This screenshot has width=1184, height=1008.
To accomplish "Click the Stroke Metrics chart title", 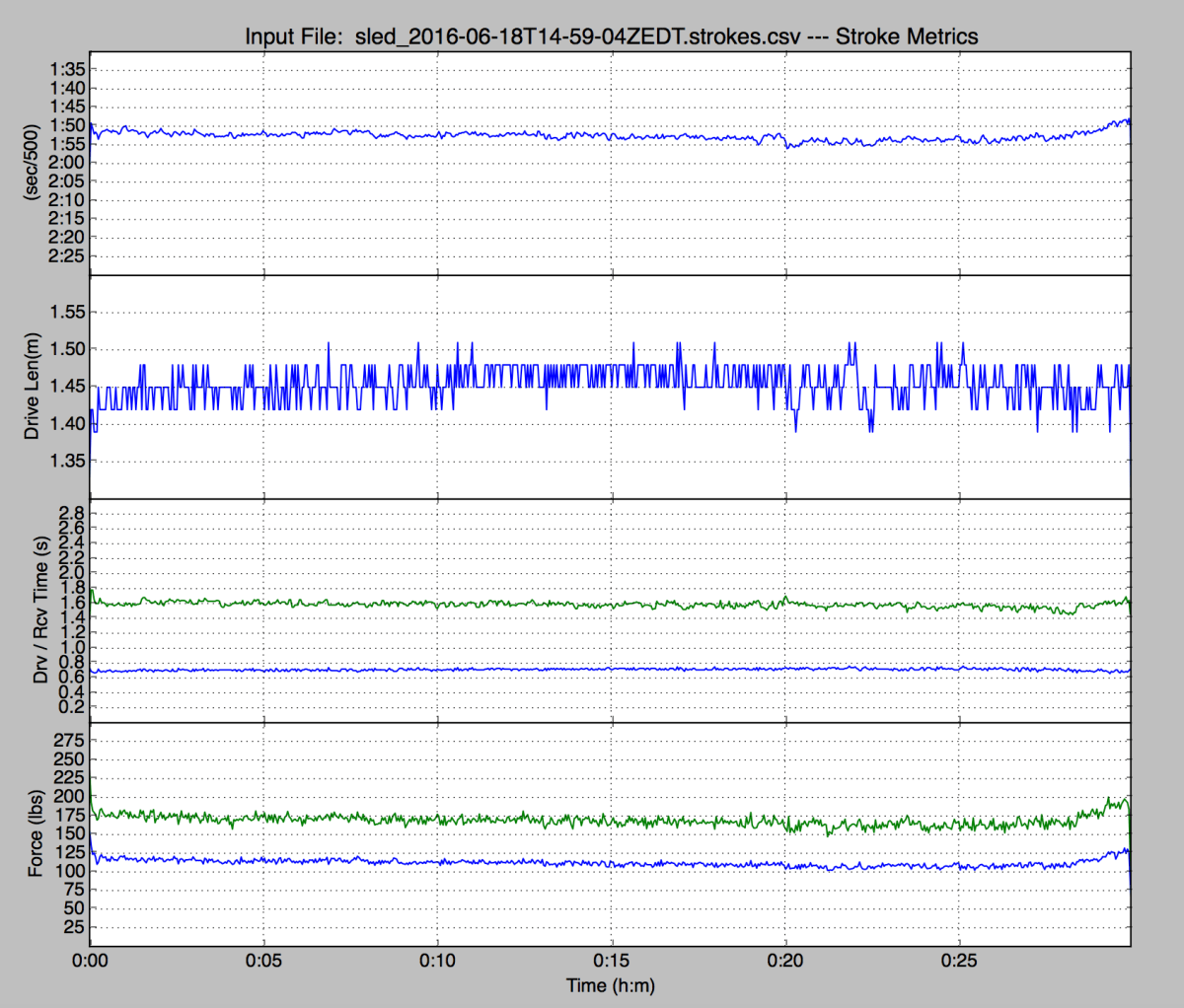I will click(x=612, y=36).
